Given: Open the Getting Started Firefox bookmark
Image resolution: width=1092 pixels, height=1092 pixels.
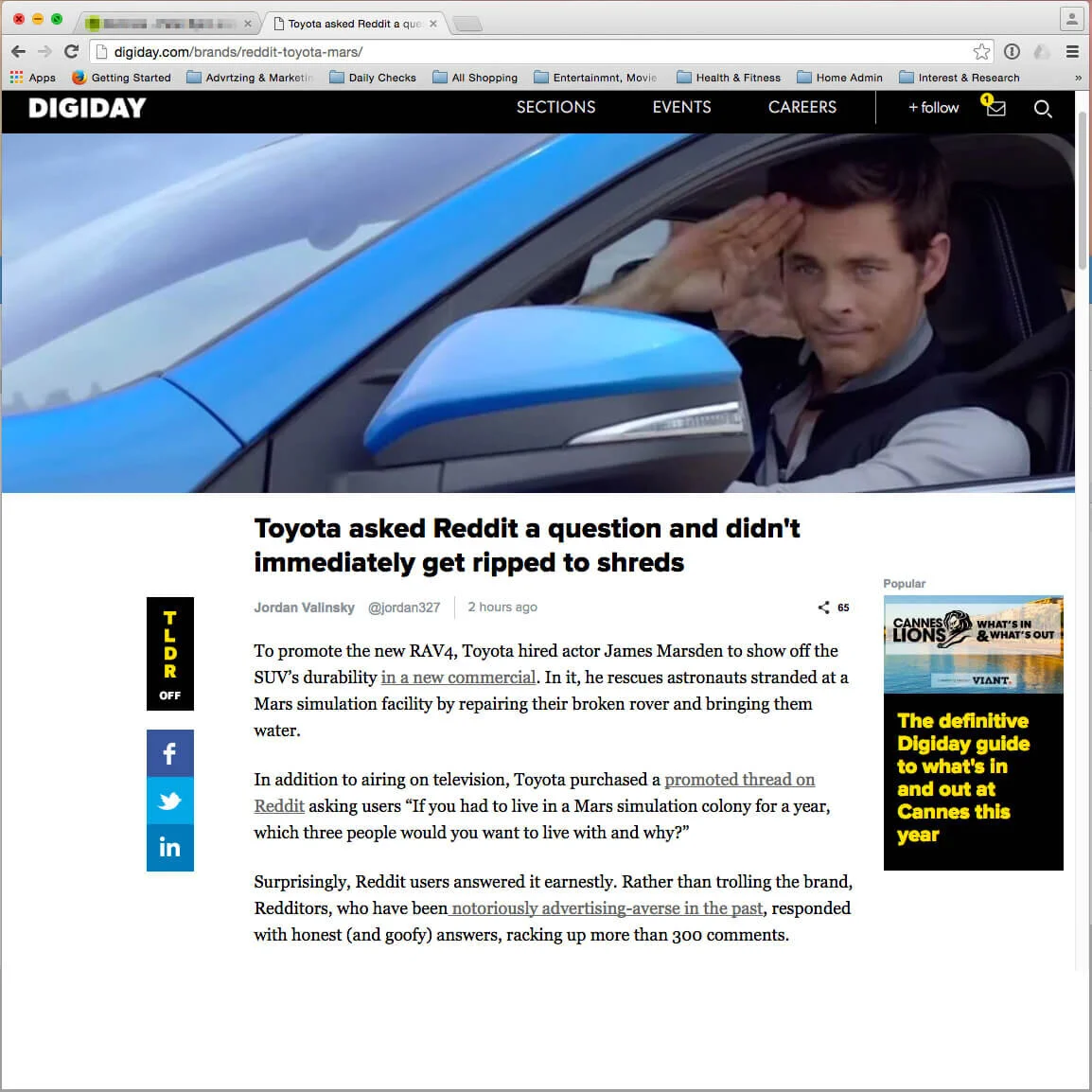Looking at the screenshot, I should [x=121, y=78].
